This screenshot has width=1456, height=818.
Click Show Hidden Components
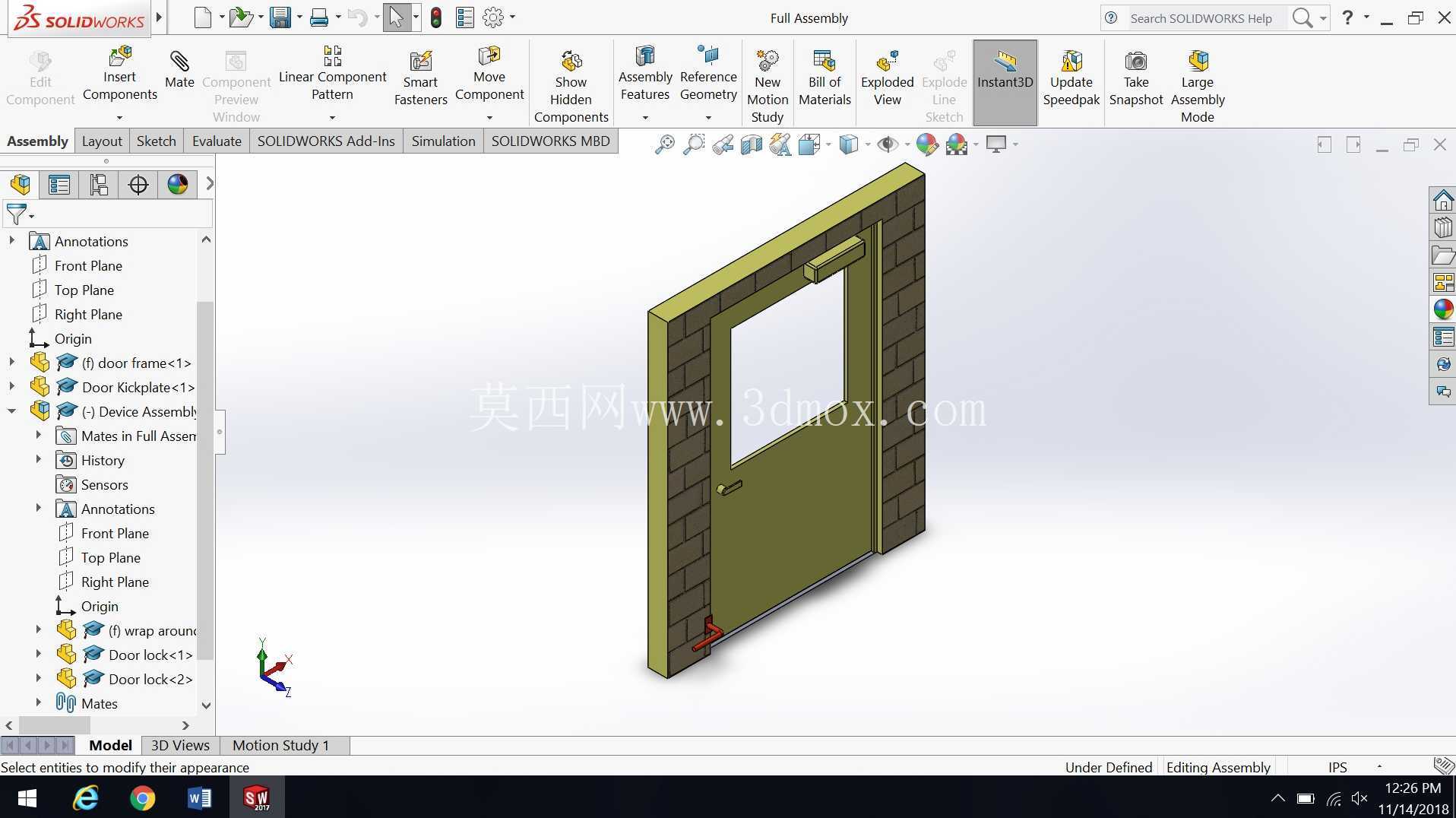(571, 86)
